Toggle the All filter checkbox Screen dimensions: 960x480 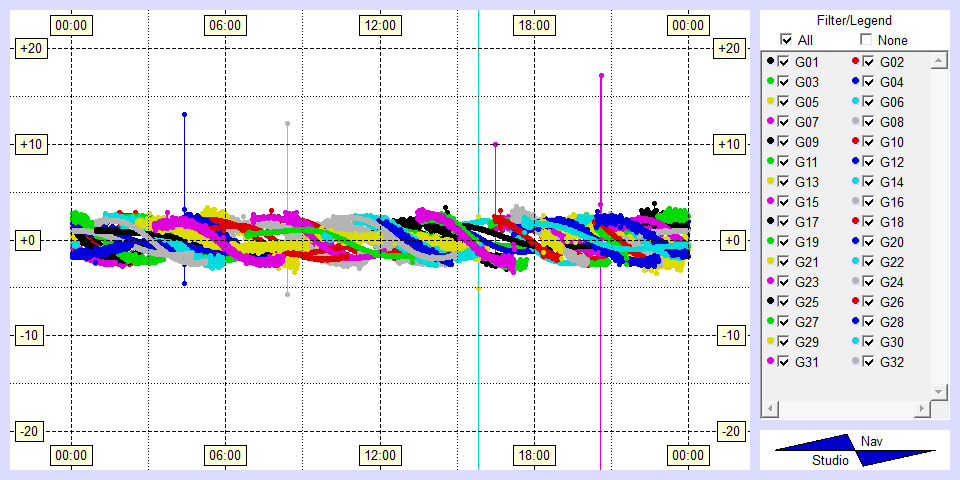(x=786, y=40)
